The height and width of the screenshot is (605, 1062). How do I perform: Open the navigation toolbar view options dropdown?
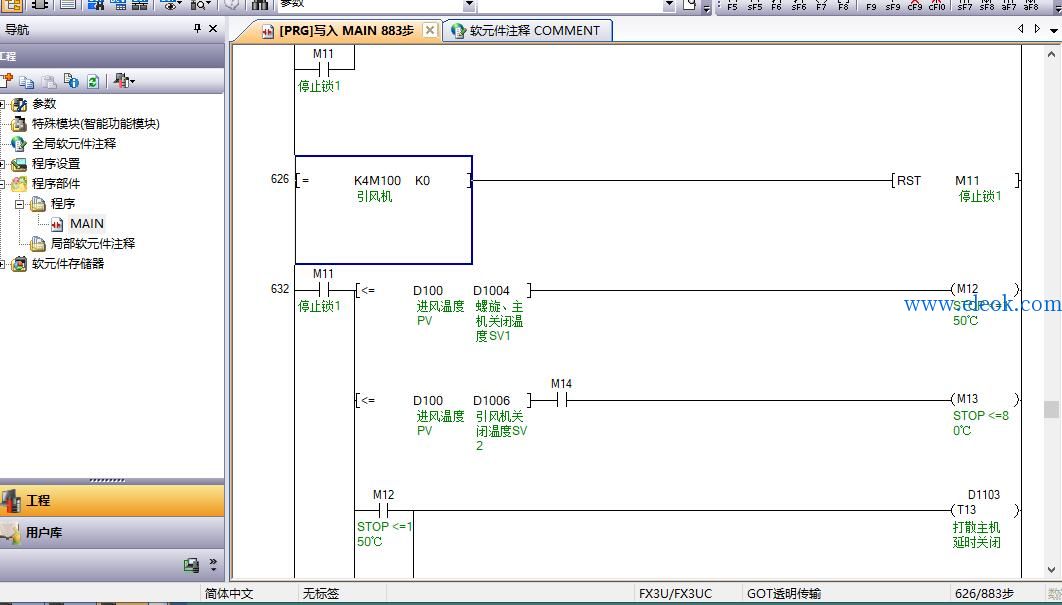[x=124, y=81]
